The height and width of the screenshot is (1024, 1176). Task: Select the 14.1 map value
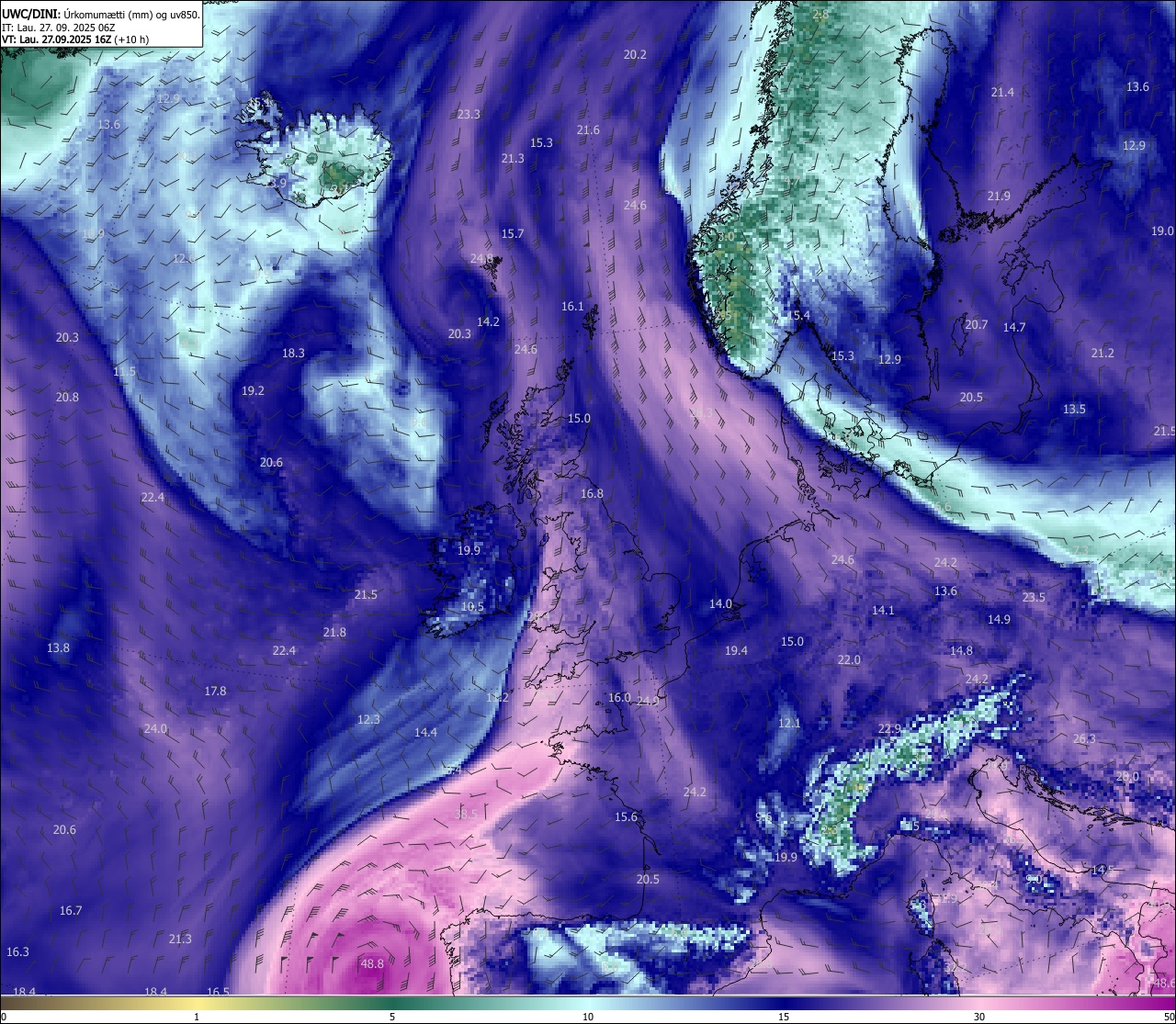point(883,610)
